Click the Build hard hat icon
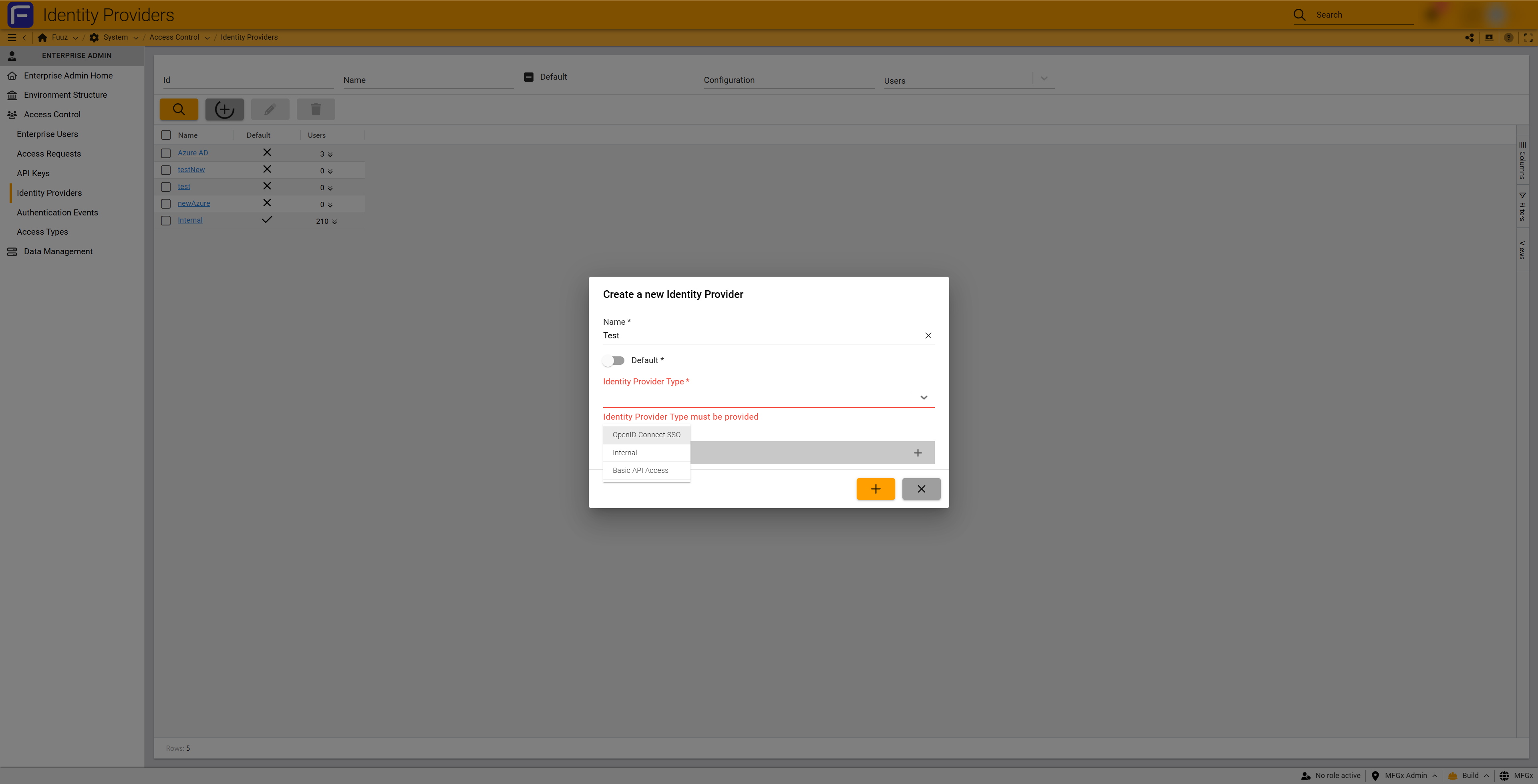Viewport: 1538px width, 784px height. coord(1453,776)
